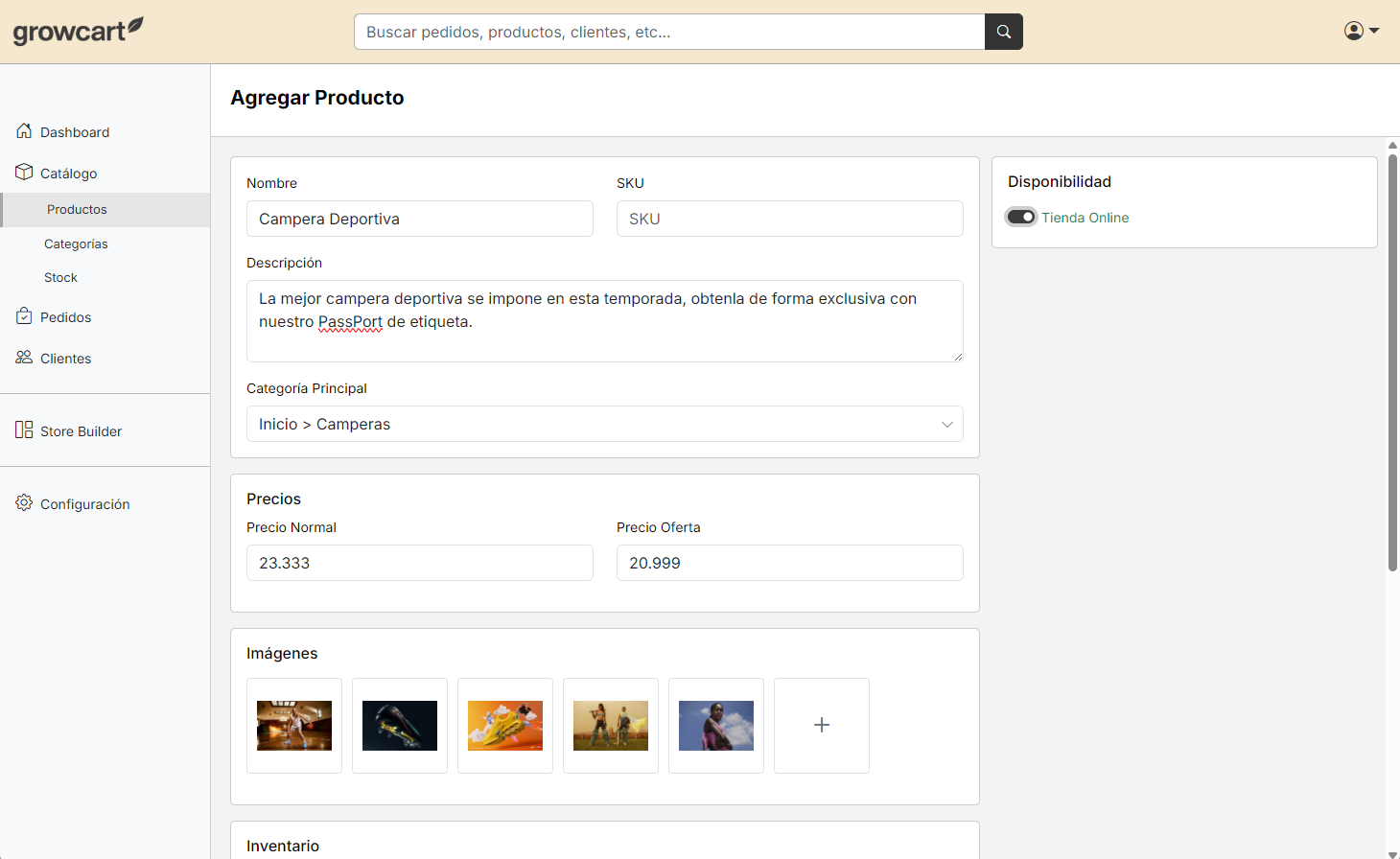This screenshot has width=1400, height=859.
Task: Open the Configuración gear icon
Action: point(24,502)
